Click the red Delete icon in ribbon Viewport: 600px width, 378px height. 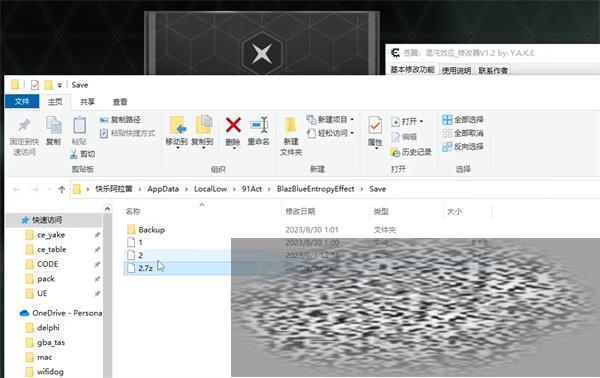click(x=233, y=125)
